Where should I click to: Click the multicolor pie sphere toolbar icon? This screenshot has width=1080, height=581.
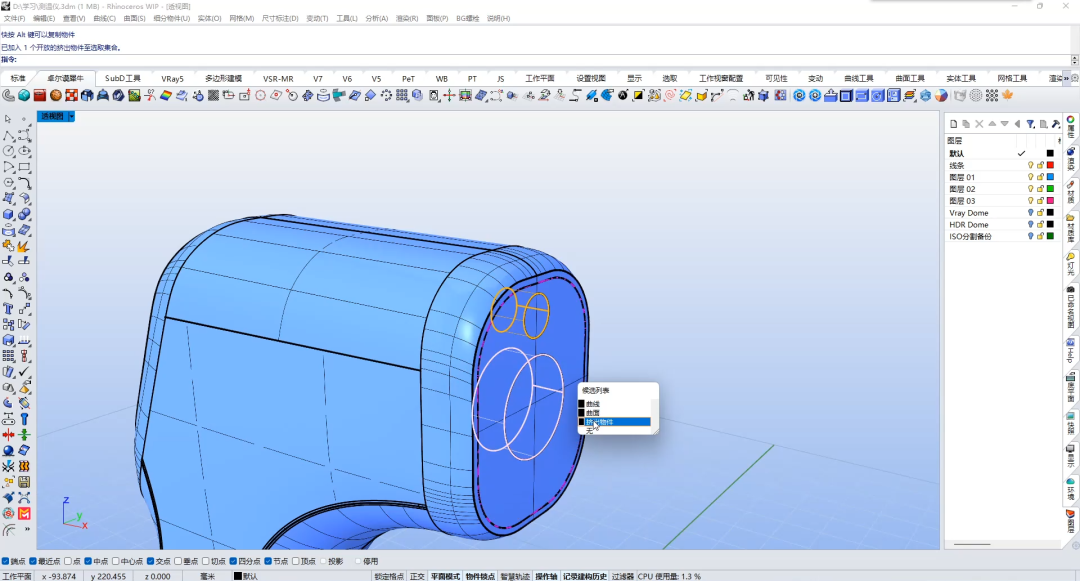942,96
